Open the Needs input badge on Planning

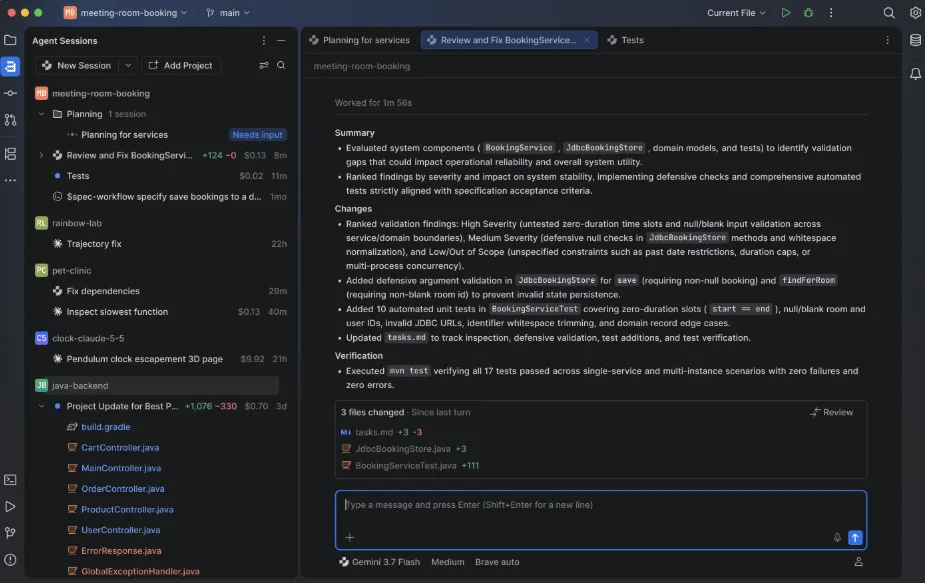(257, 135)
